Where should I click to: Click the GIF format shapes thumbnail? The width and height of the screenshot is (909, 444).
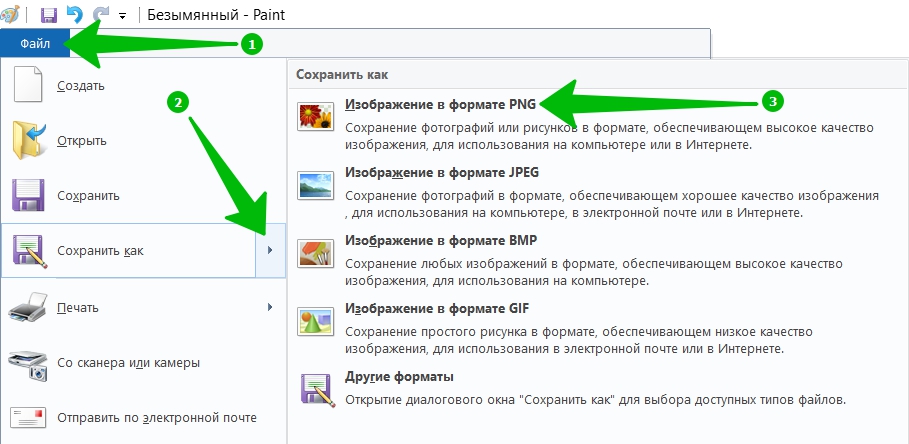pyautogui.click(x=315, y=322)
